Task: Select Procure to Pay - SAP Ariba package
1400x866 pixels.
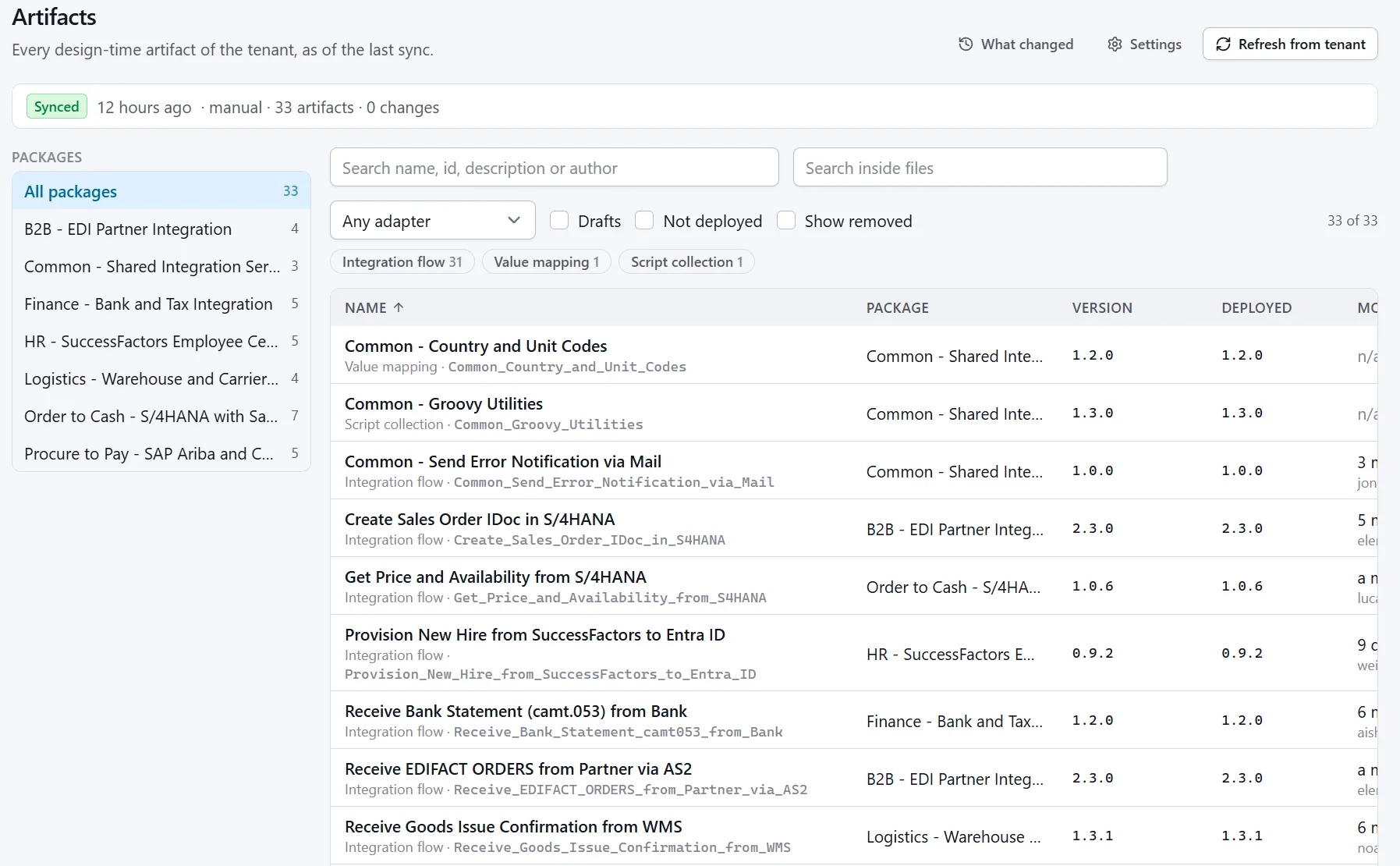Action: (161, 453)
